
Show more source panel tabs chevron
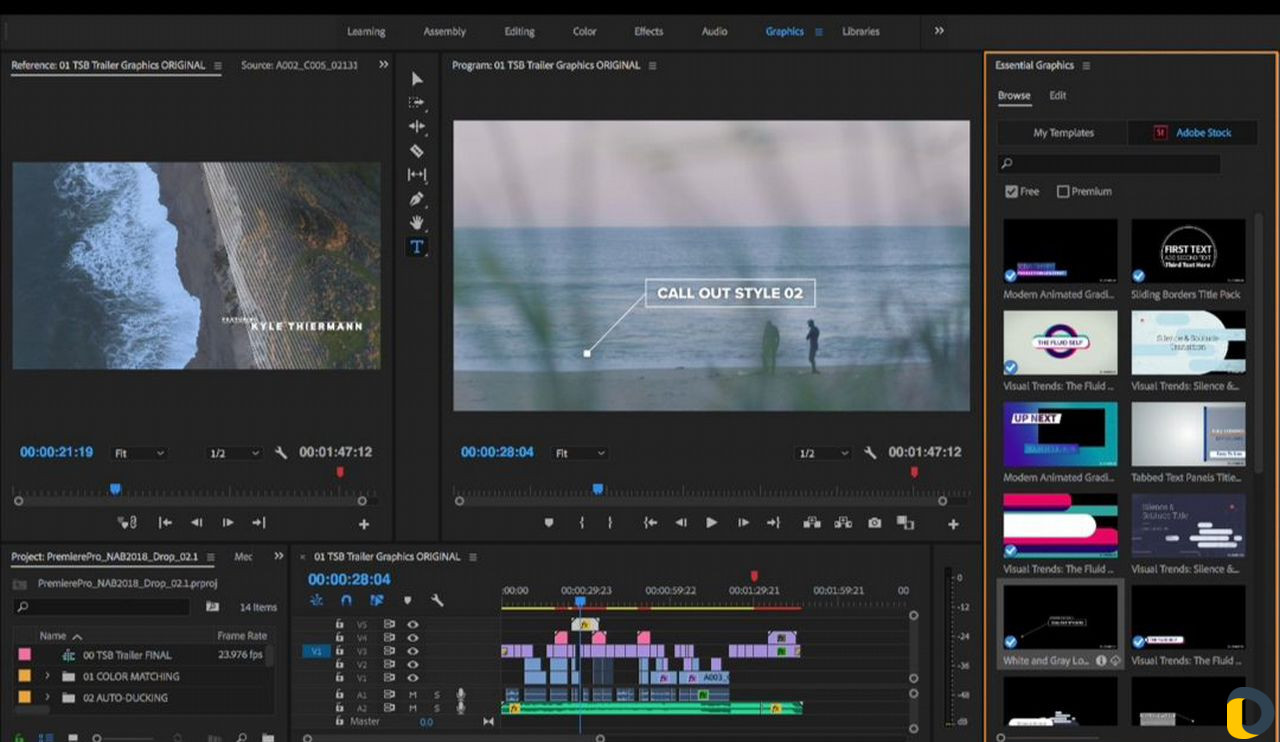pyautogui.click(x=383, y=65)
